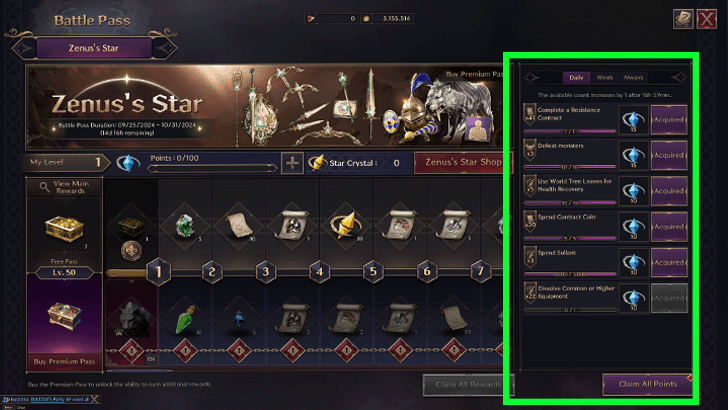Select the golden Star Crystal reward at level 5
728x410 pixels.
345,226
